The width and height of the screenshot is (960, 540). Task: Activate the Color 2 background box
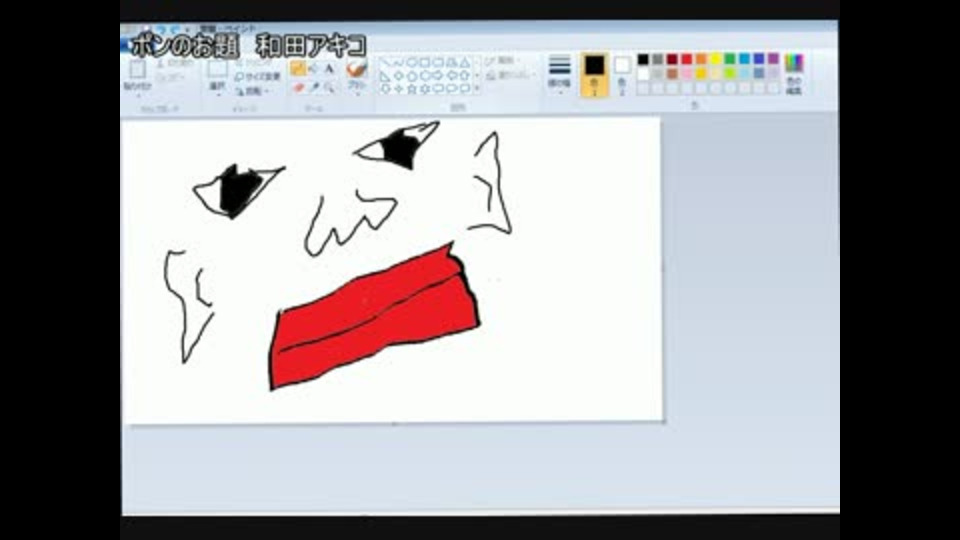tap(622, 75)
